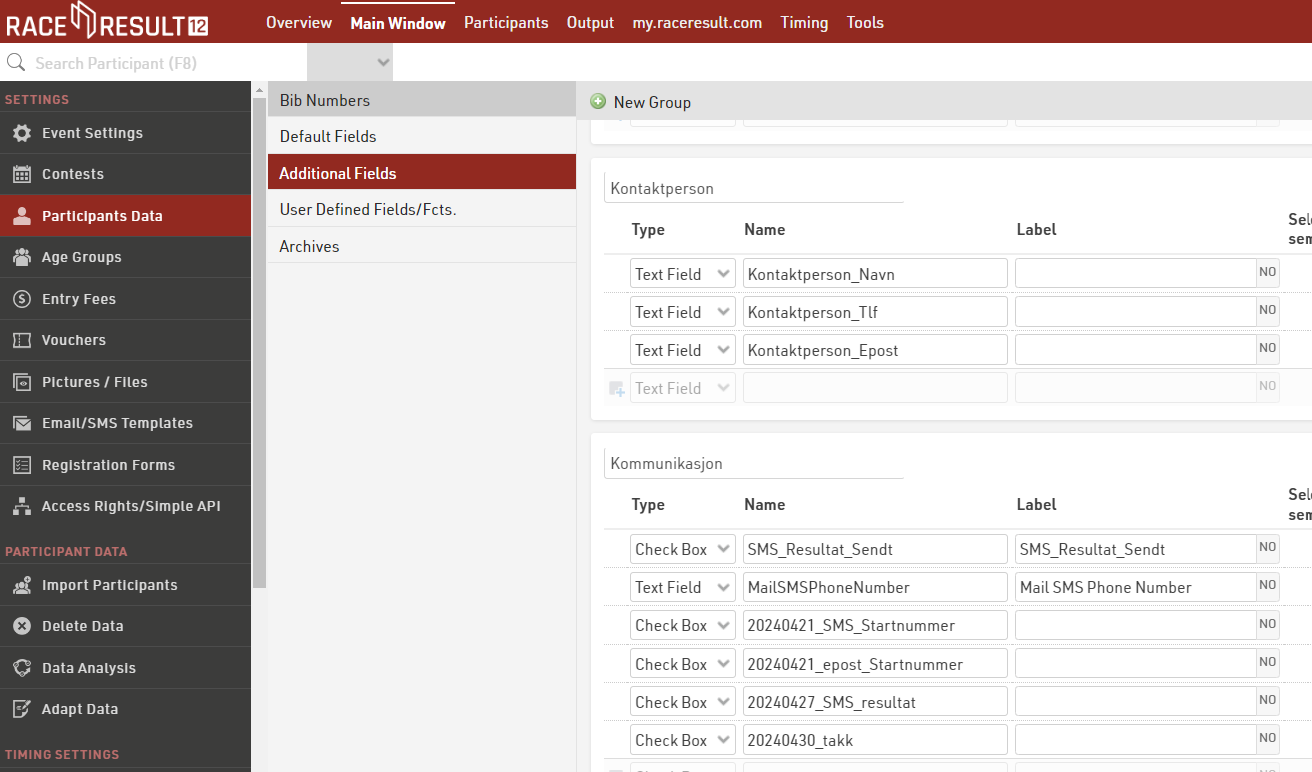The image size is (1312, 772).
Task: Open Type dropdown for Kontaktperson_Tlf
Action: (683, 312)
